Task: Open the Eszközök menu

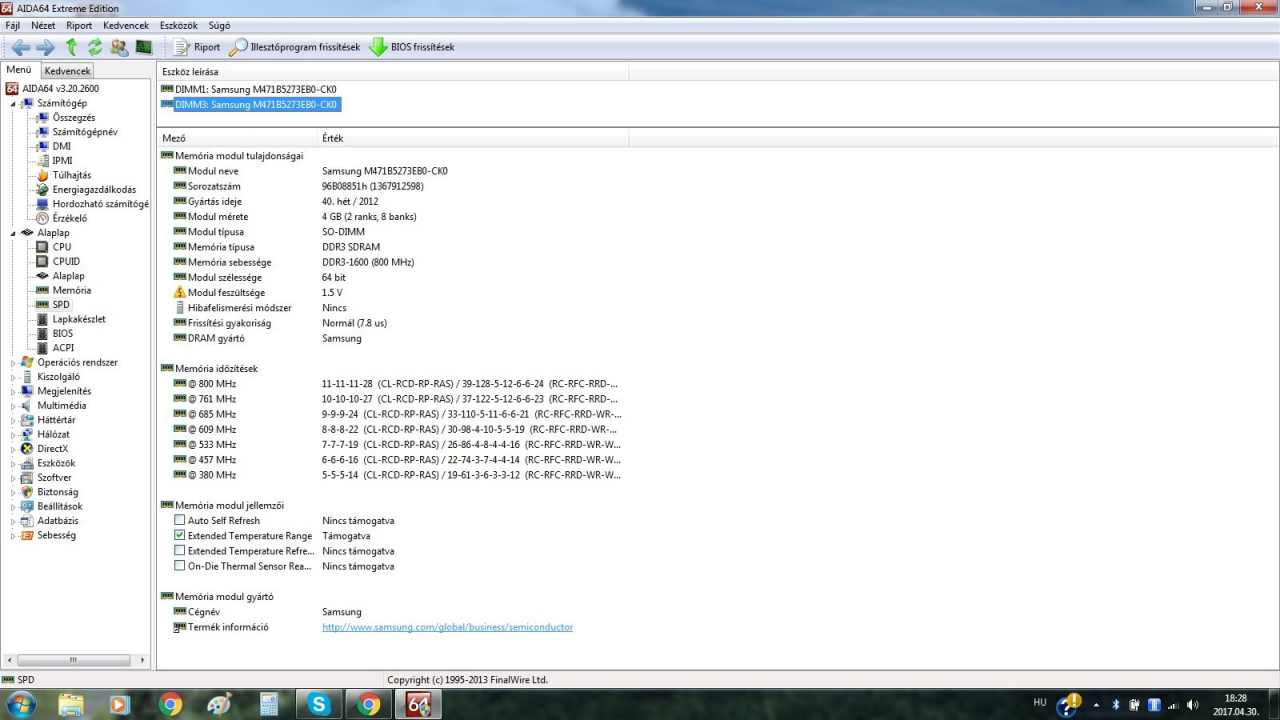Action: click(x=178, y=25)
